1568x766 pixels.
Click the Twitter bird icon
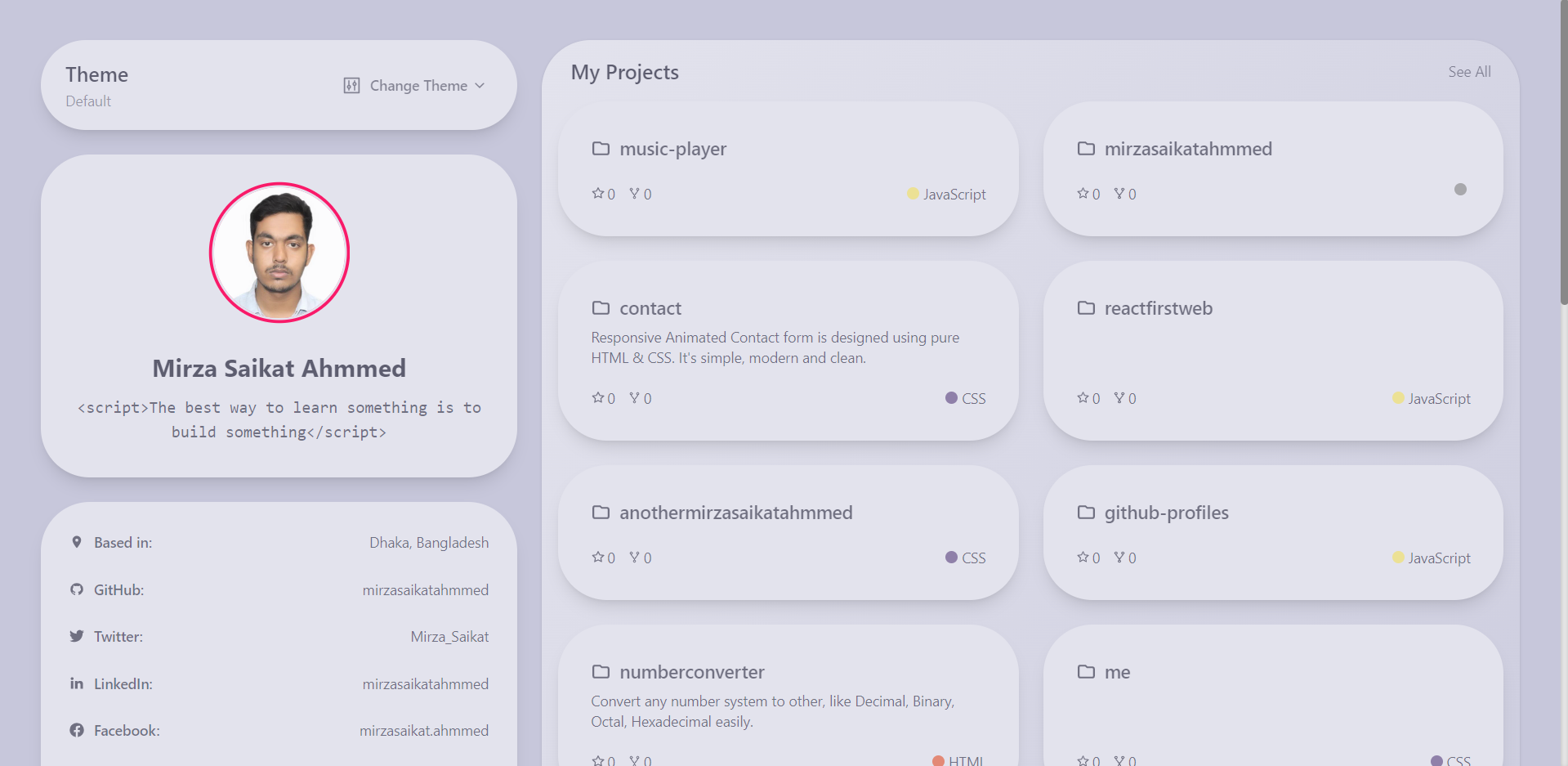point(77,636)
